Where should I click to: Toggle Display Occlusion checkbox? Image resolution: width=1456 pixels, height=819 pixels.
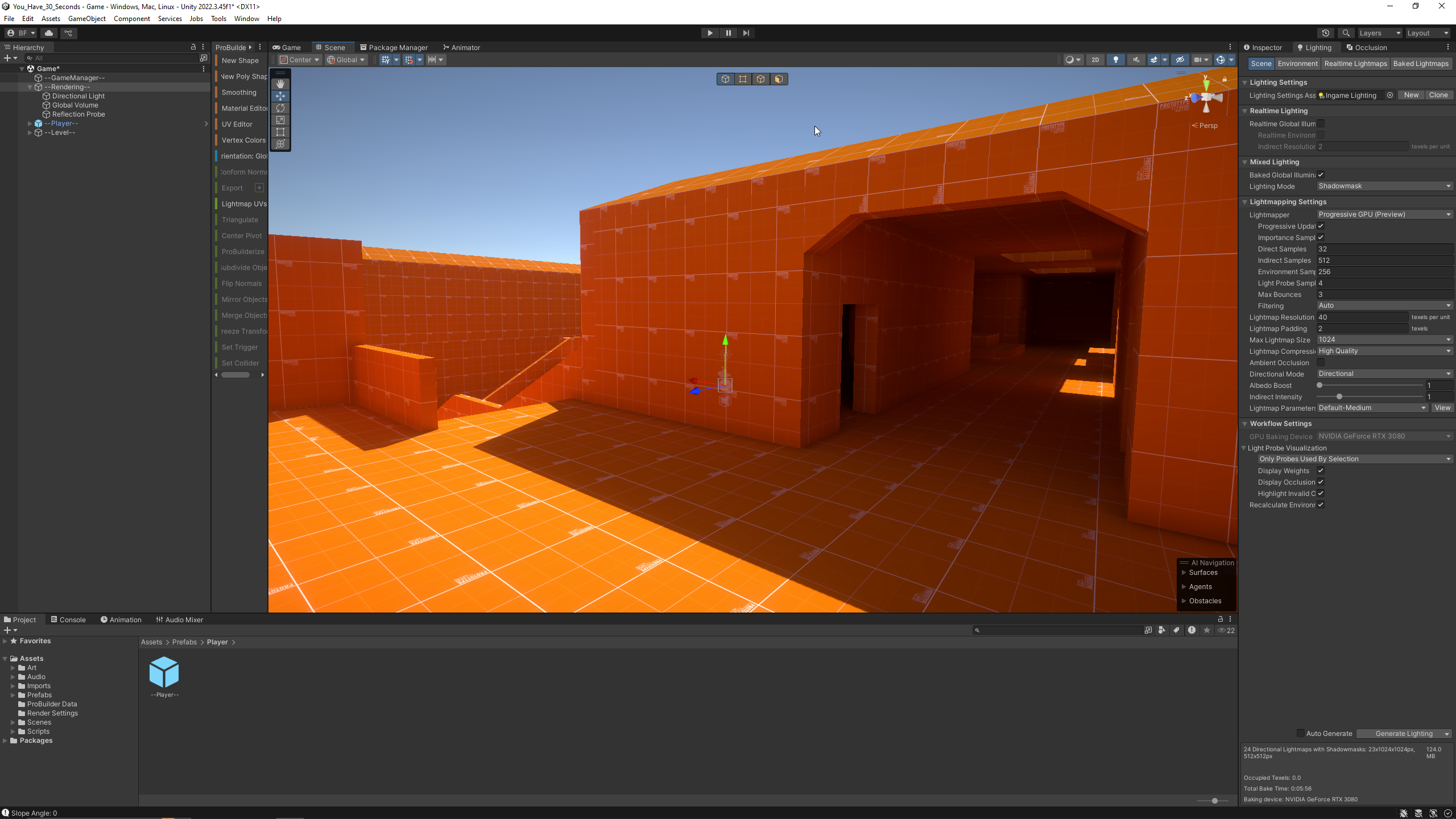point(1321,482)
